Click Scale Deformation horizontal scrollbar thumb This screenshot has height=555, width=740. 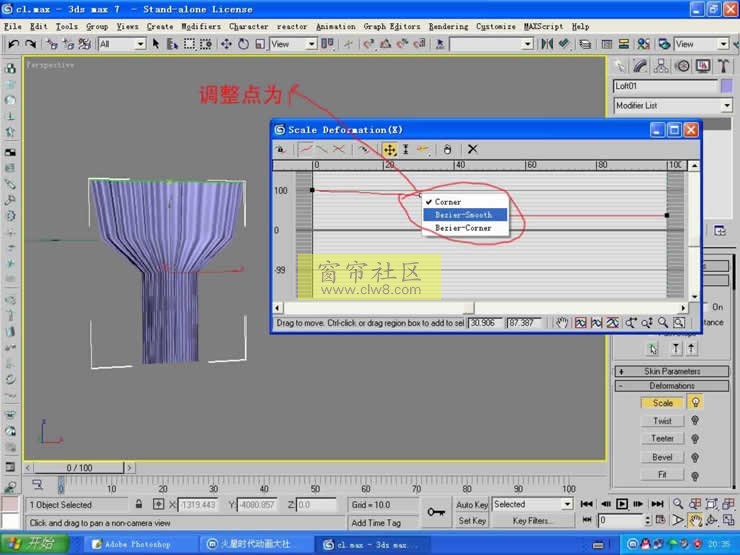point(469,308)
